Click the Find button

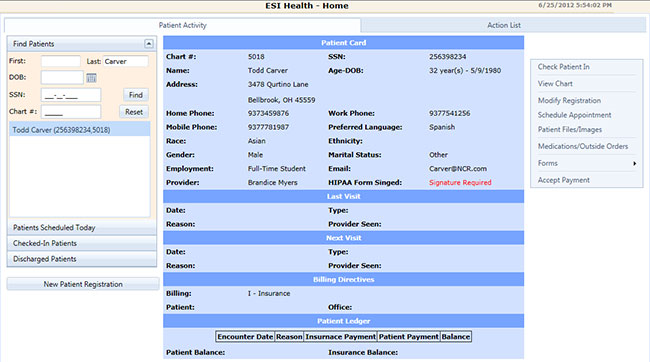pyautogui.click(x=136, y=95)
